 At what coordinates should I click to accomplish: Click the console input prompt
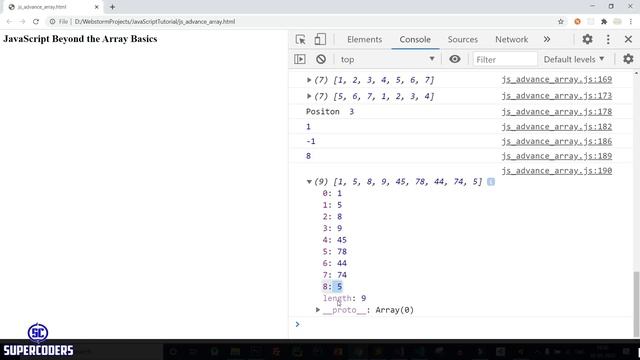pos(461,324)
